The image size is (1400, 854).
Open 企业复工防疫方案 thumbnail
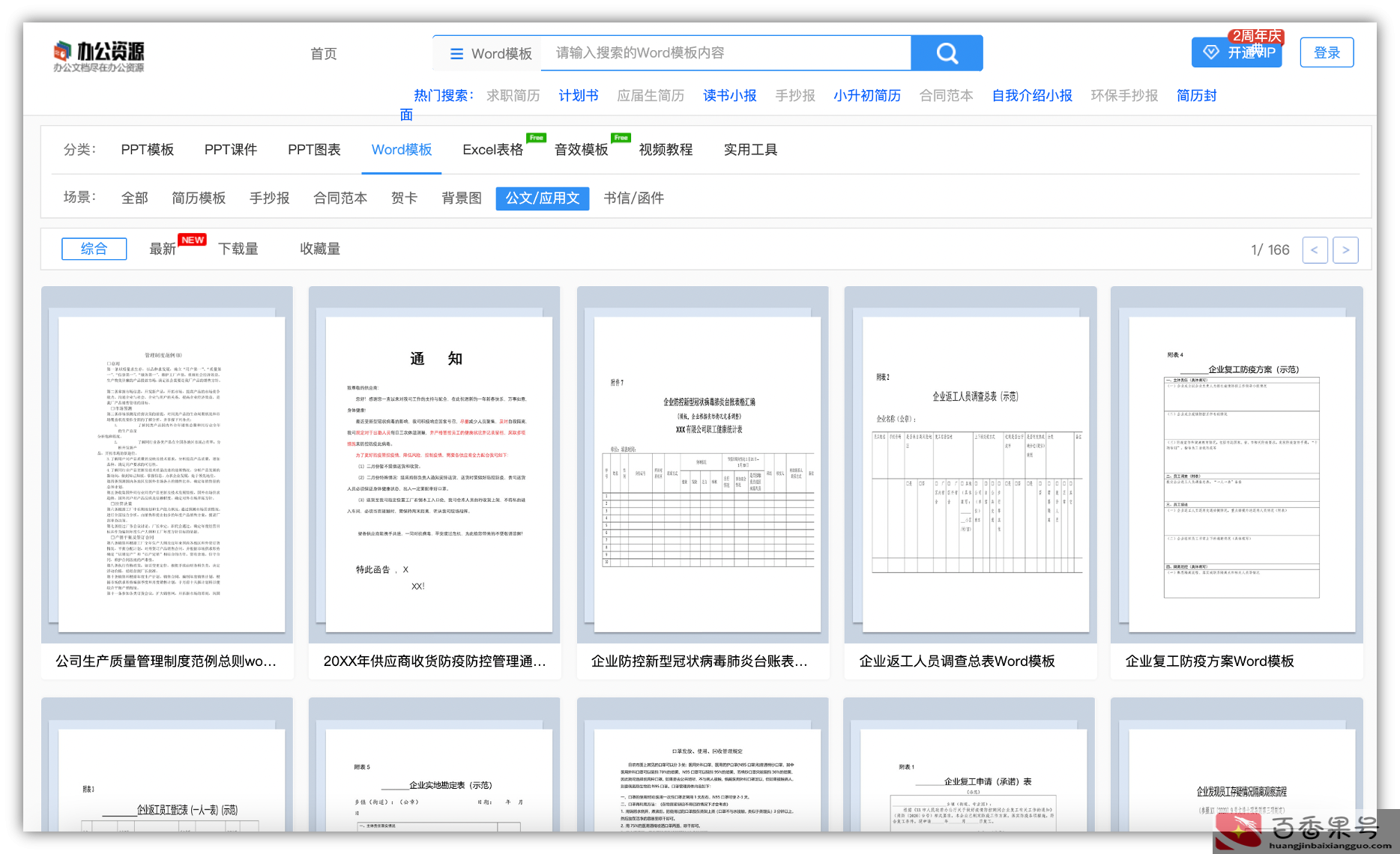coord(1237,464)
